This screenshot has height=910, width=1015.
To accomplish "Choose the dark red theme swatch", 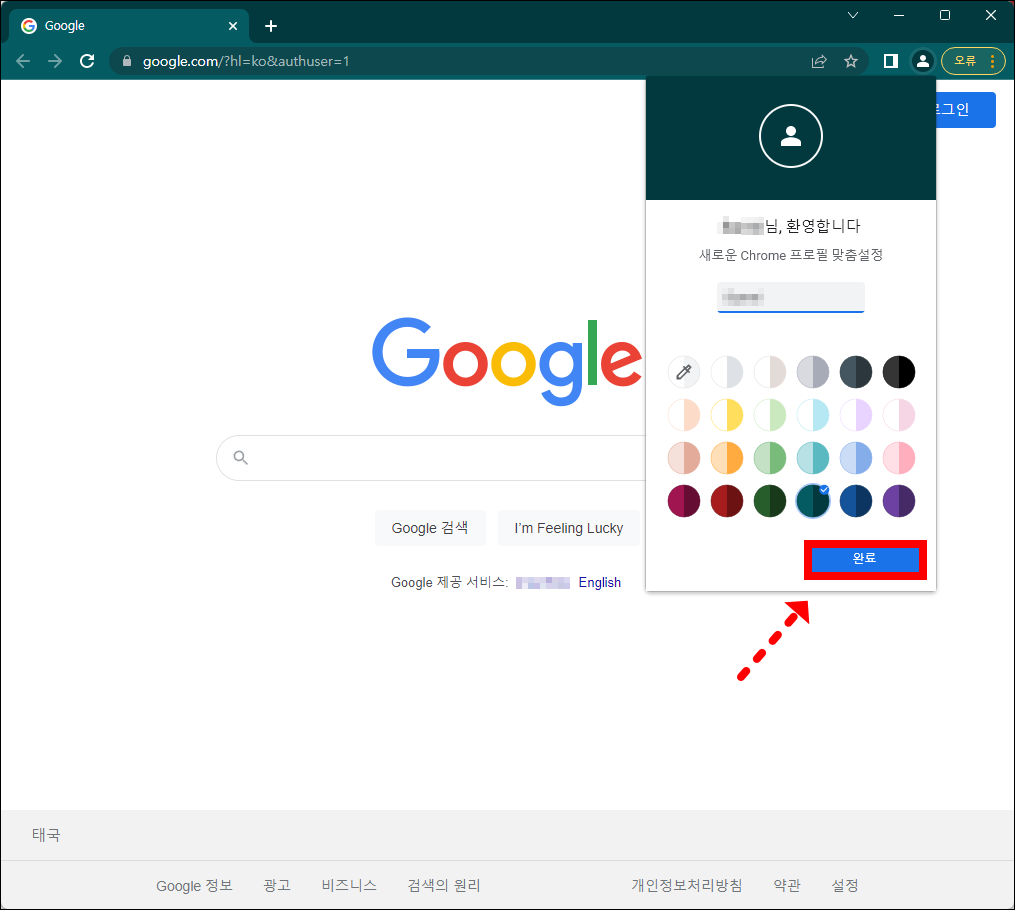I will click(x=727, y=501).
